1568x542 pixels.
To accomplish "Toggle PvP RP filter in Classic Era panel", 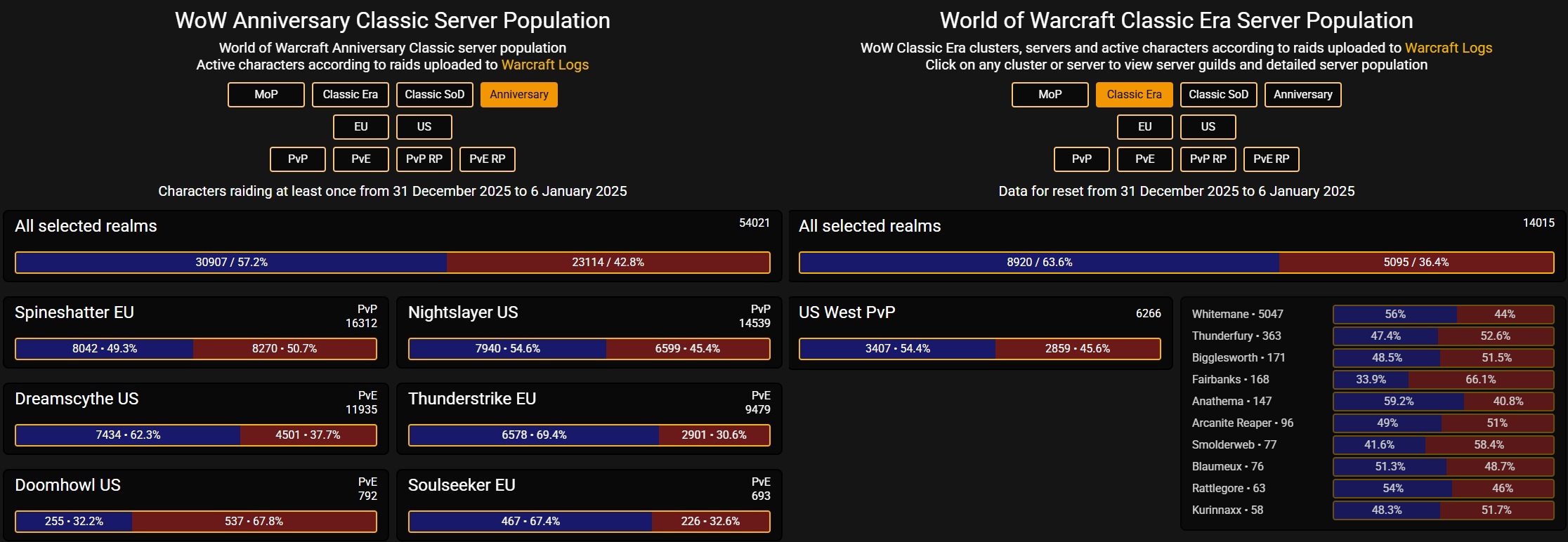I will coord(1208,159).
